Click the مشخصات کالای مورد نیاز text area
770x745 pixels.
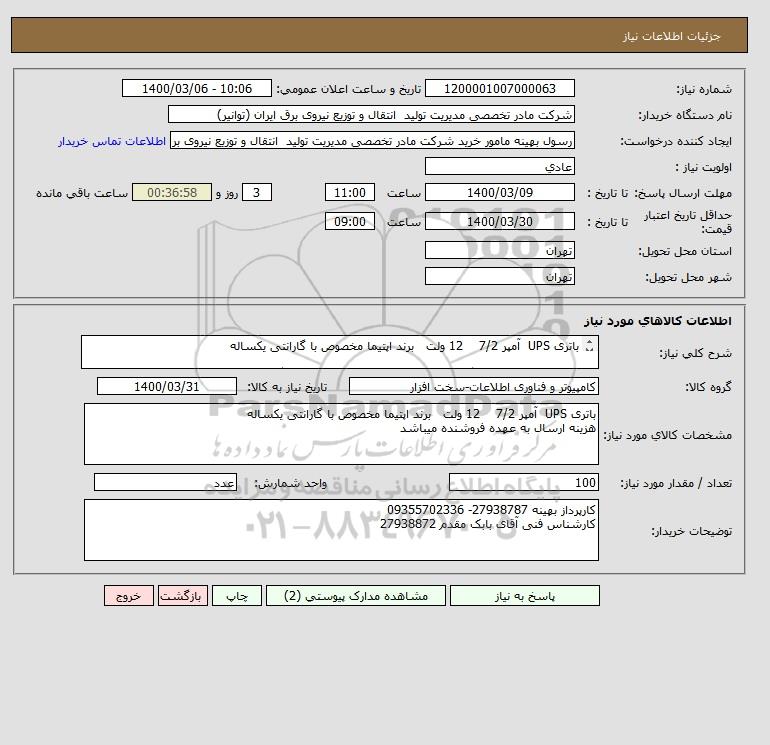[x=341, y=434]
